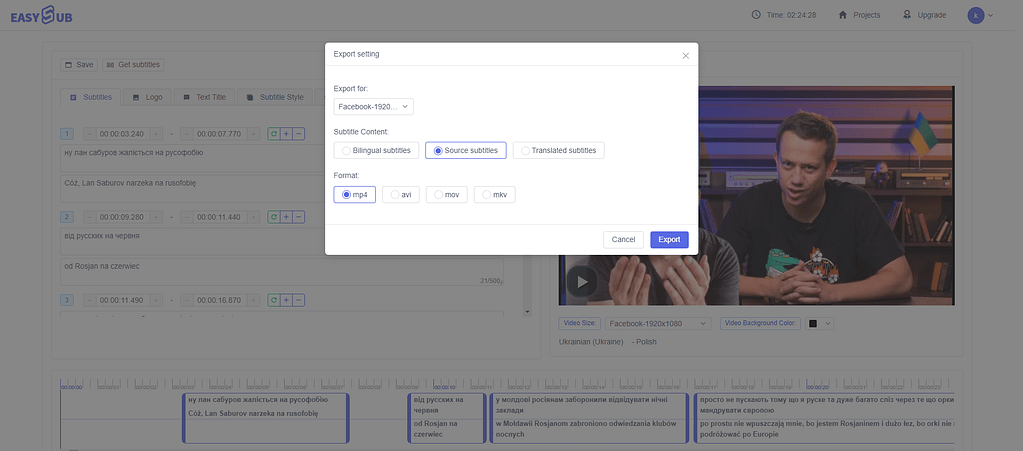Viewport: 1023px width, 451px height.
Task: Click the EasySub logo
Action: click(41, 16)
